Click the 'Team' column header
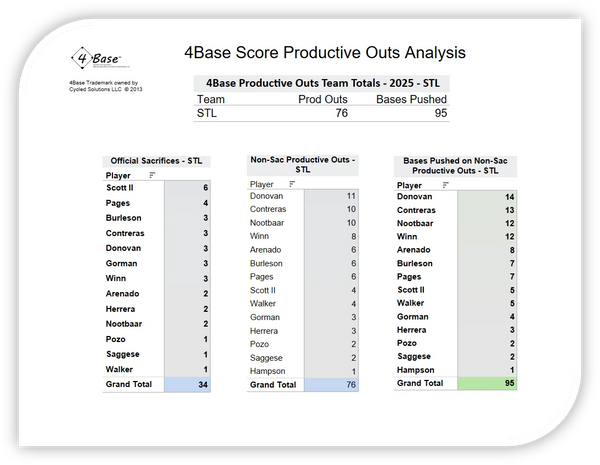Screen dimensions: 600x465 pos(211,100)
